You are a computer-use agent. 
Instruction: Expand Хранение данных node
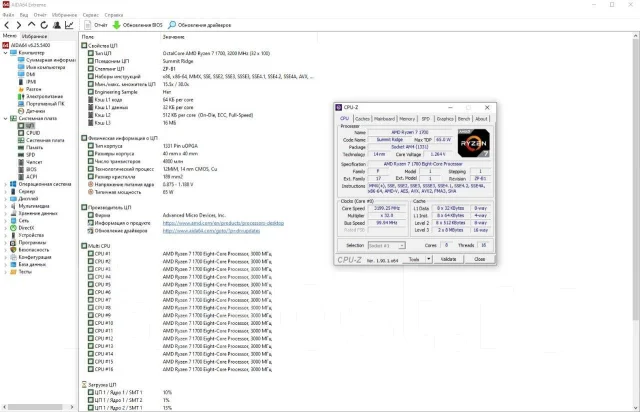click(x=5, y=214)
